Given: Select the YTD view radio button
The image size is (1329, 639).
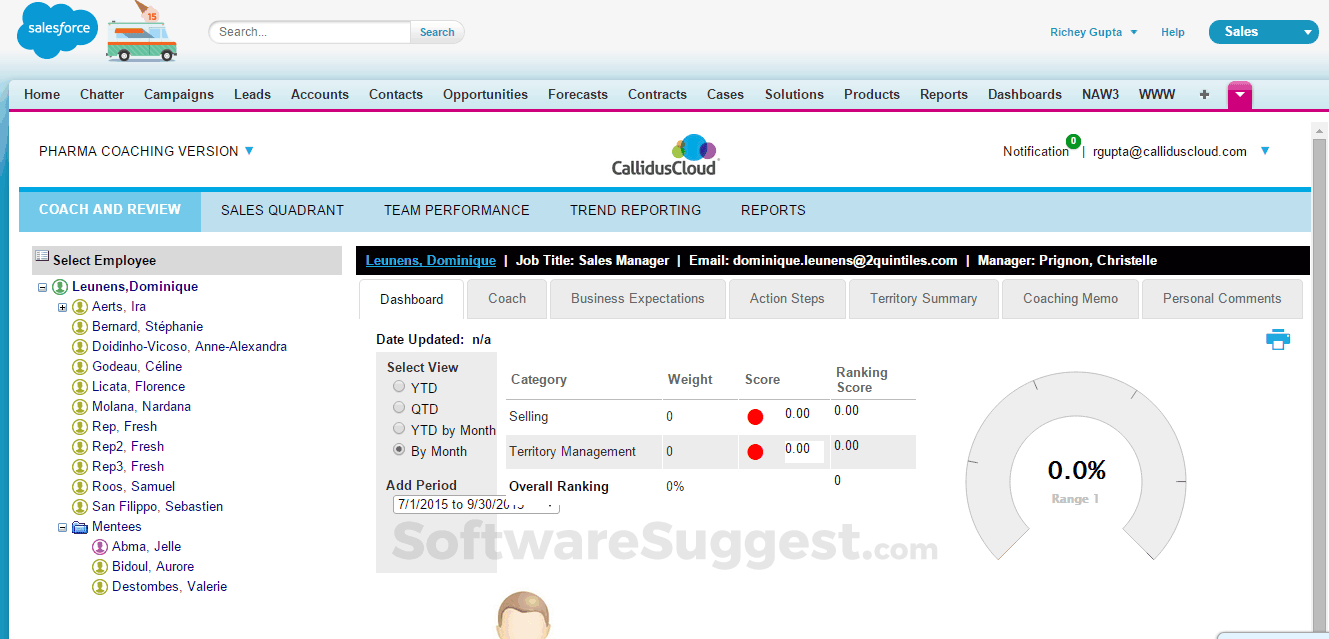Looking at the screenshot, I should pyautogui.click(x=399, y=387).
